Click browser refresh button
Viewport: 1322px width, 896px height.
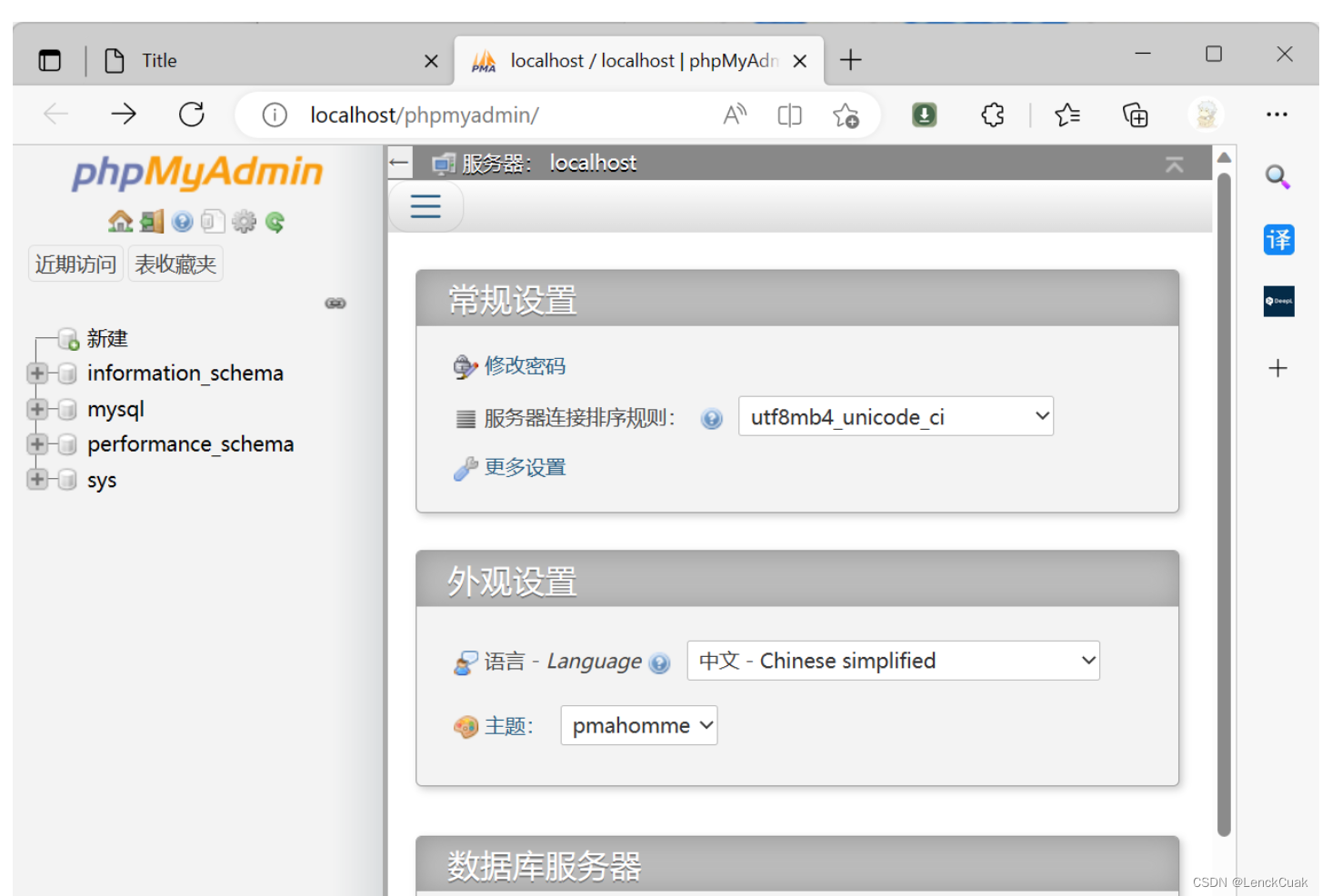(192, 114)
